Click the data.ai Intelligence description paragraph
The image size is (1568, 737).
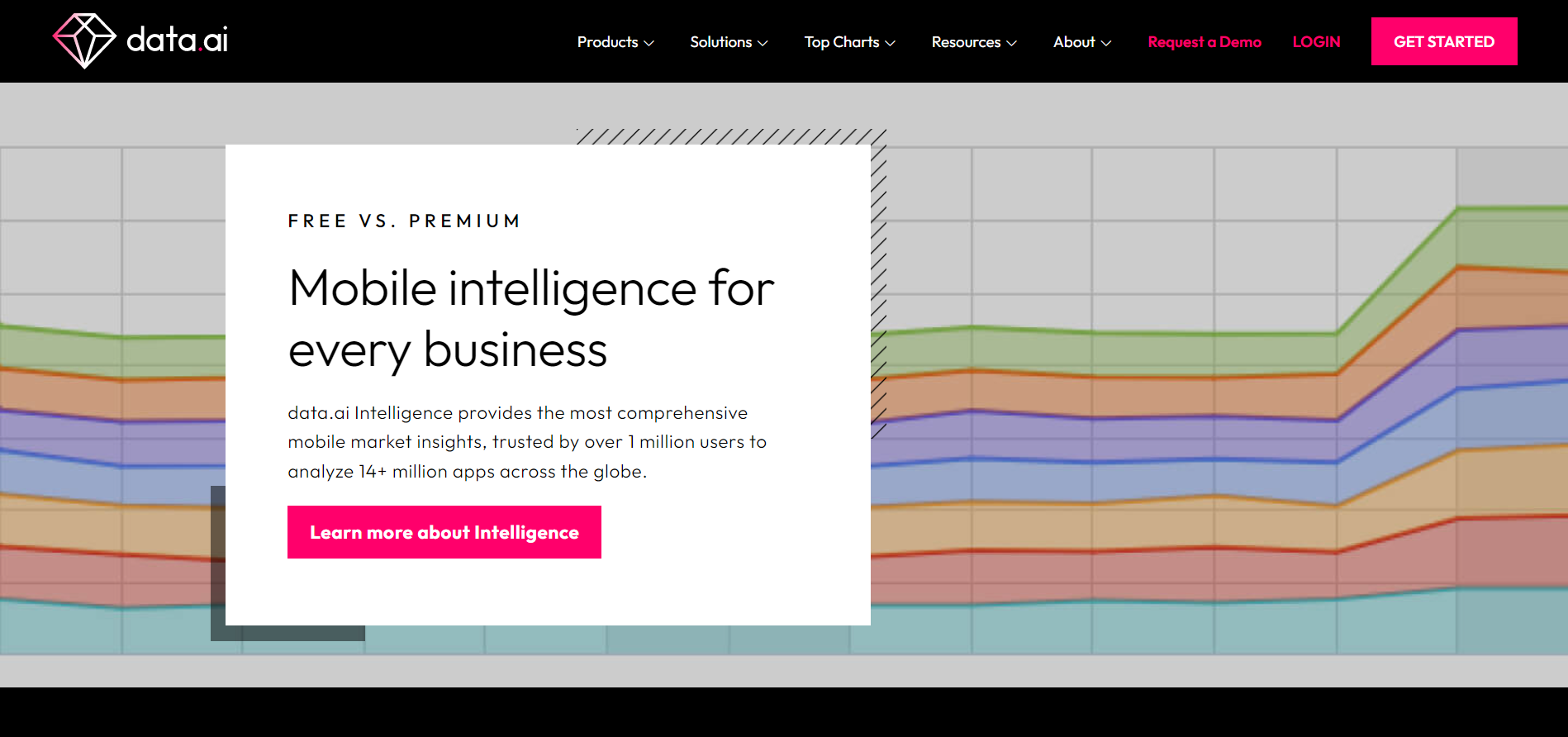tap(527, 442)
